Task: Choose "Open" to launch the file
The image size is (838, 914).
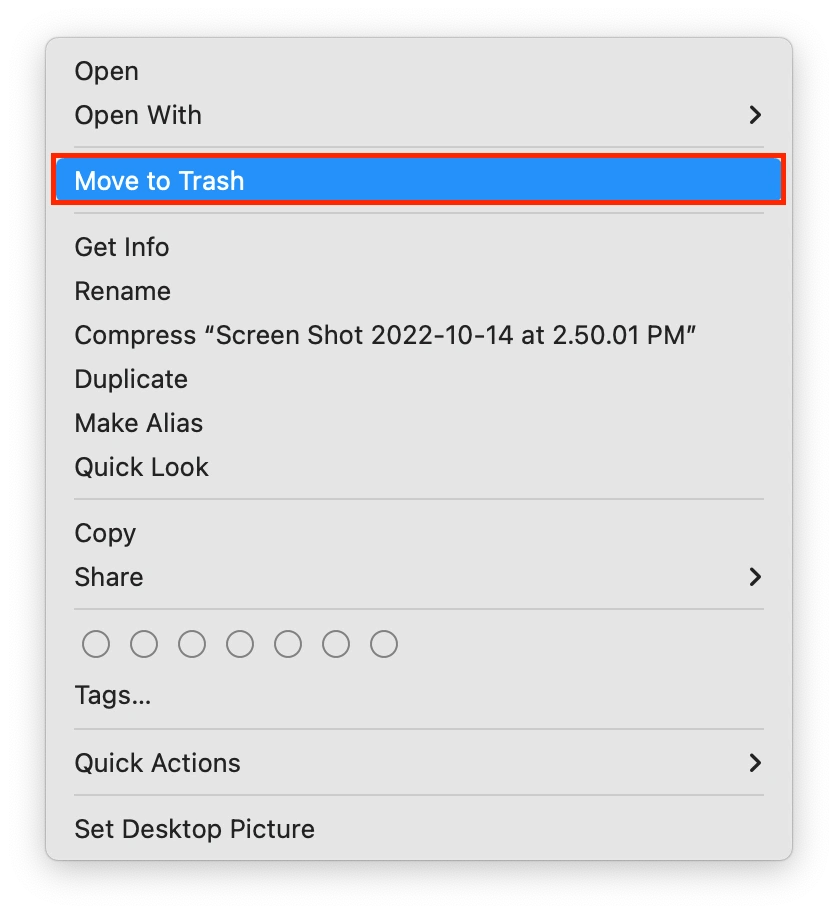Action: tap(107, 71)
